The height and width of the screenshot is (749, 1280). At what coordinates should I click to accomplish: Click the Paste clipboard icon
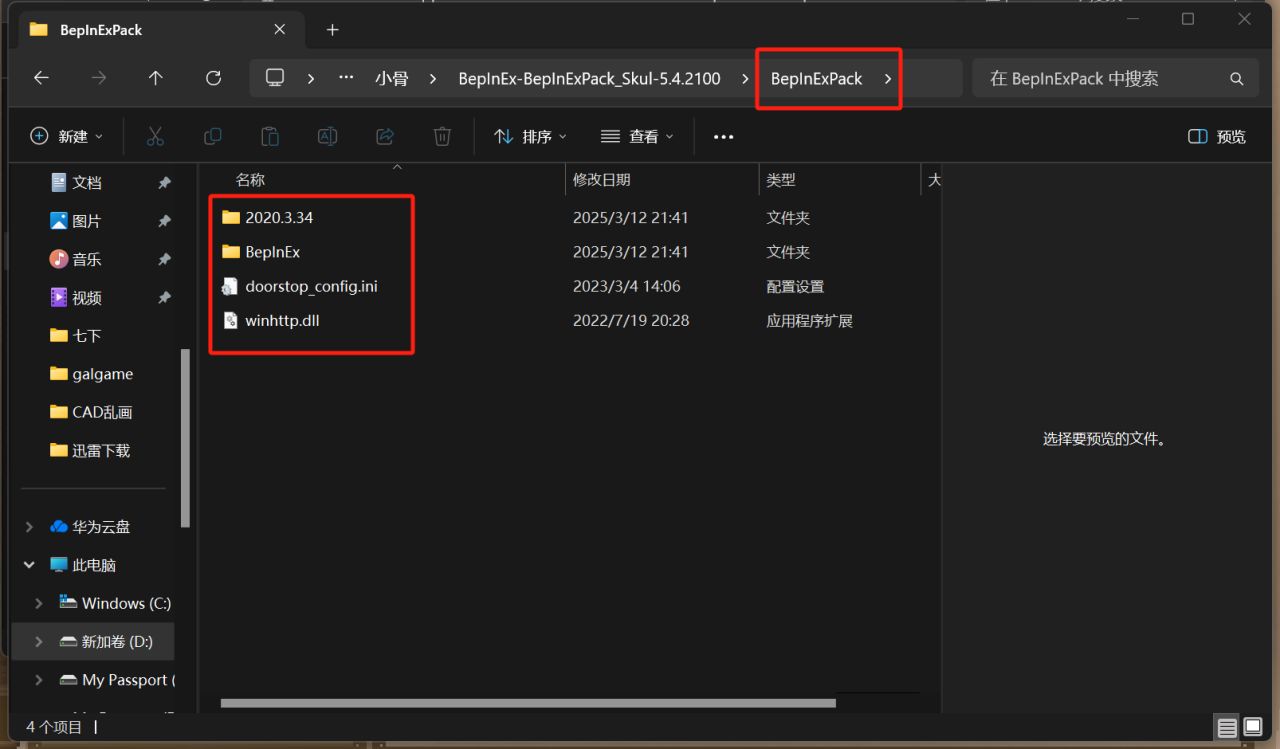pos(270,136)
